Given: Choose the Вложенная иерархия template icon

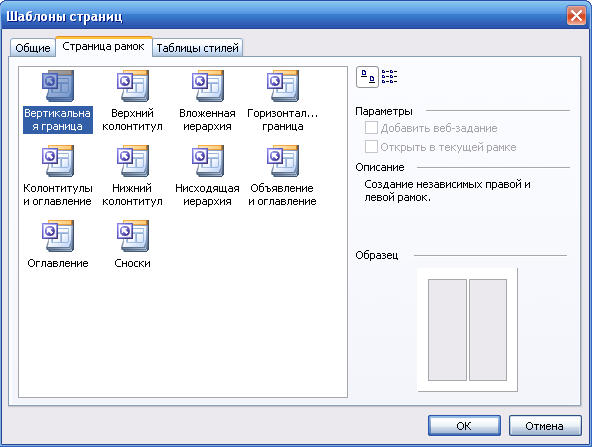Looking at the screenshot, I should 208,85.
